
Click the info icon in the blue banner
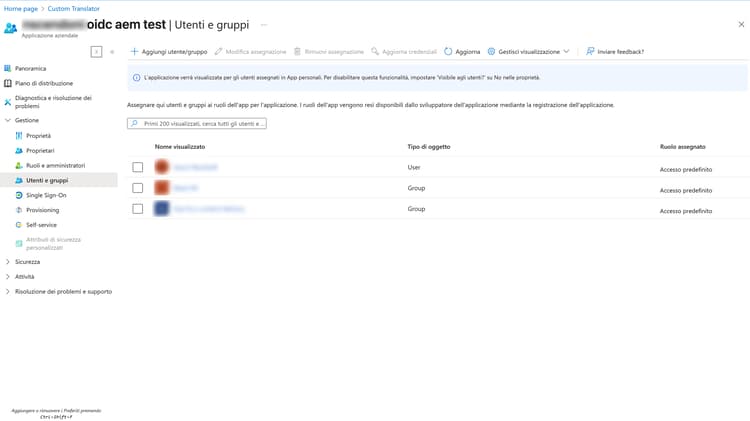(x=136, y=78)
